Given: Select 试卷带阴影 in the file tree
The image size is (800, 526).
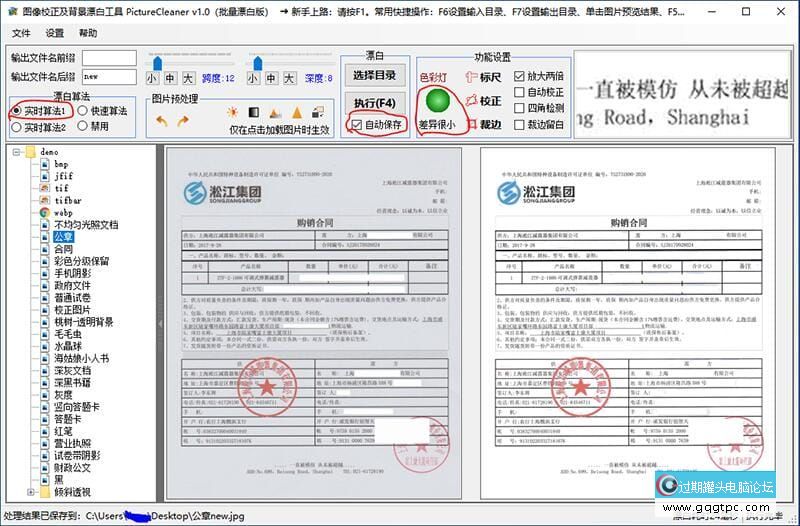Looking at the screenshot, I should (77, 456).
